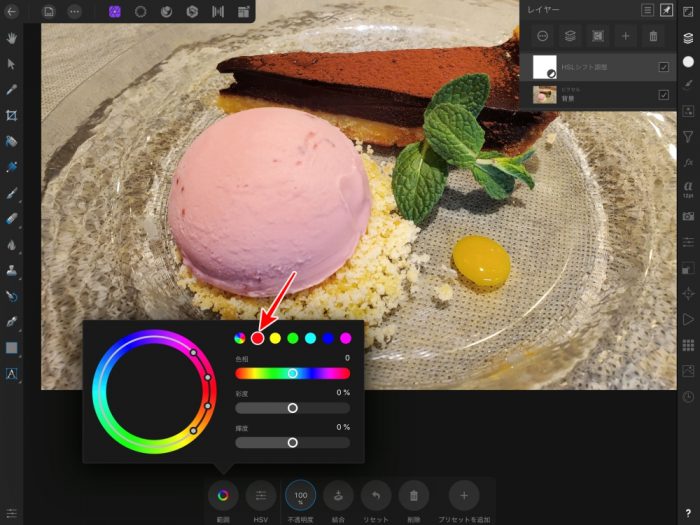Toggle visibility of the 背景 background layer
Image resolution: width=700 pixels, height=525 pixels.
point(664,95)
